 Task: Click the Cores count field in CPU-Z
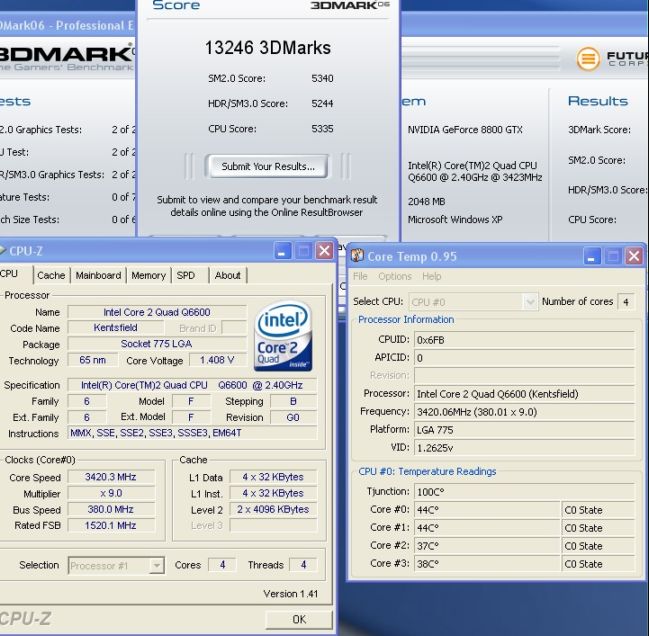coord(222,565)
